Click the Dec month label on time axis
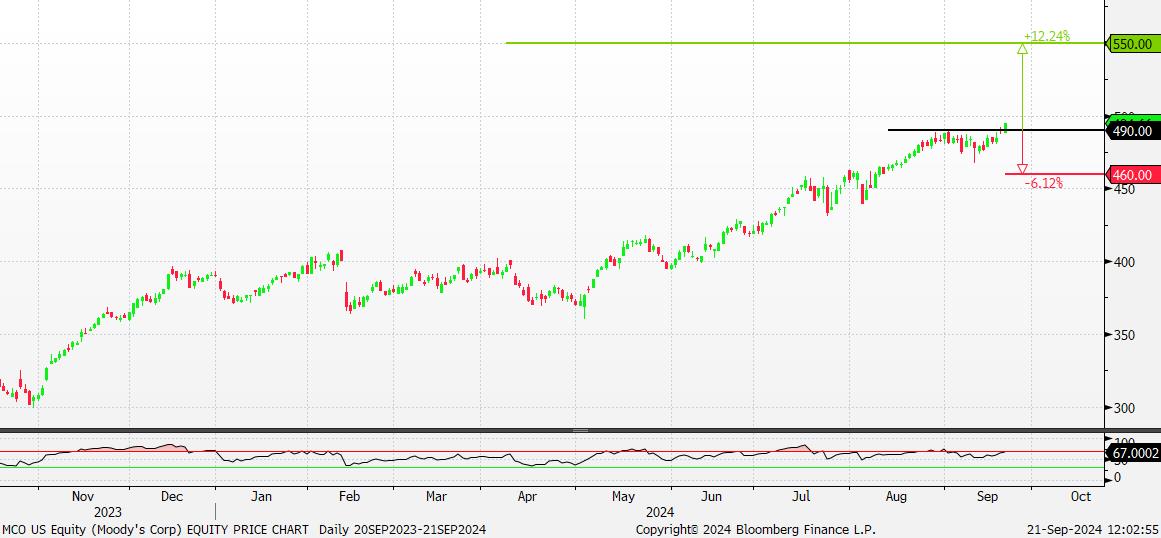The width and height of the screenshot is (1161, 538). [x=172, y=497]
